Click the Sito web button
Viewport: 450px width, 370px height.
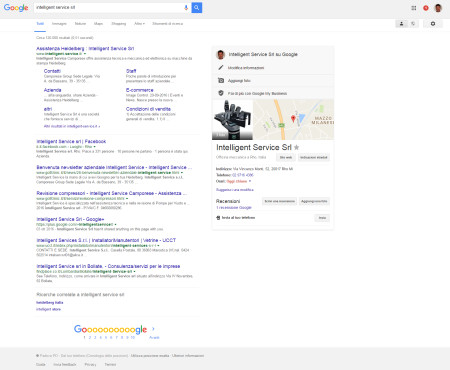coord(286,157)
